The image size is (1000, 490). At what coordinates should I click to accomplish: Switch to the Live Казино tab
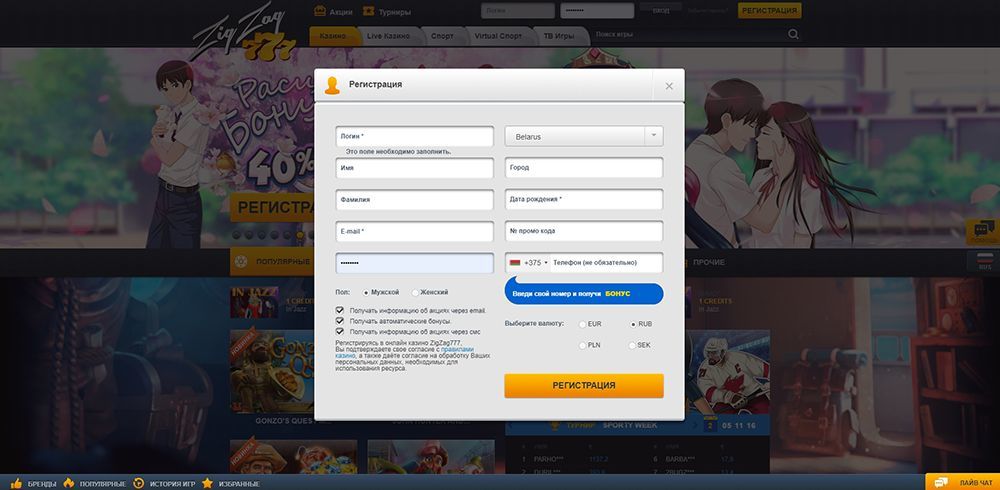pyautogui.click(x=388, y=36)
